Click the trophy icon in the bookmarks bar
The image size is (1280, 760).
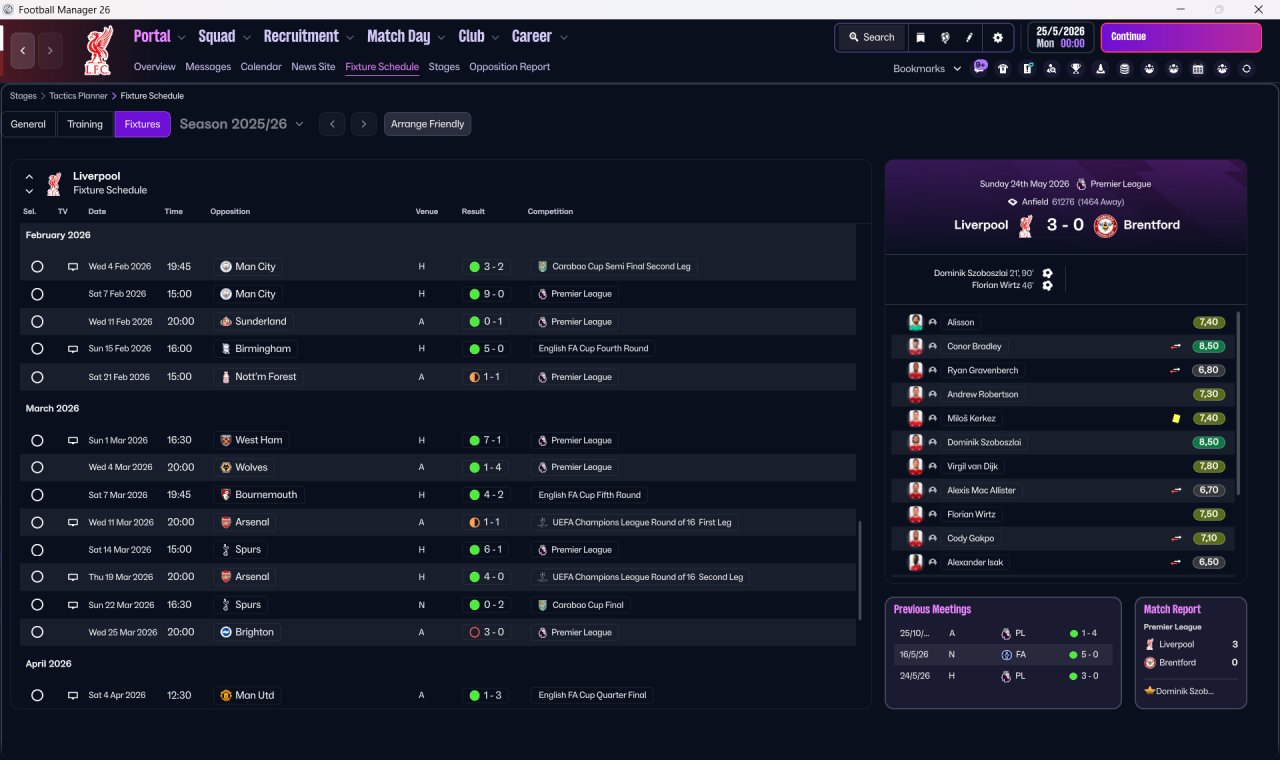click(x=1076, y=69)
